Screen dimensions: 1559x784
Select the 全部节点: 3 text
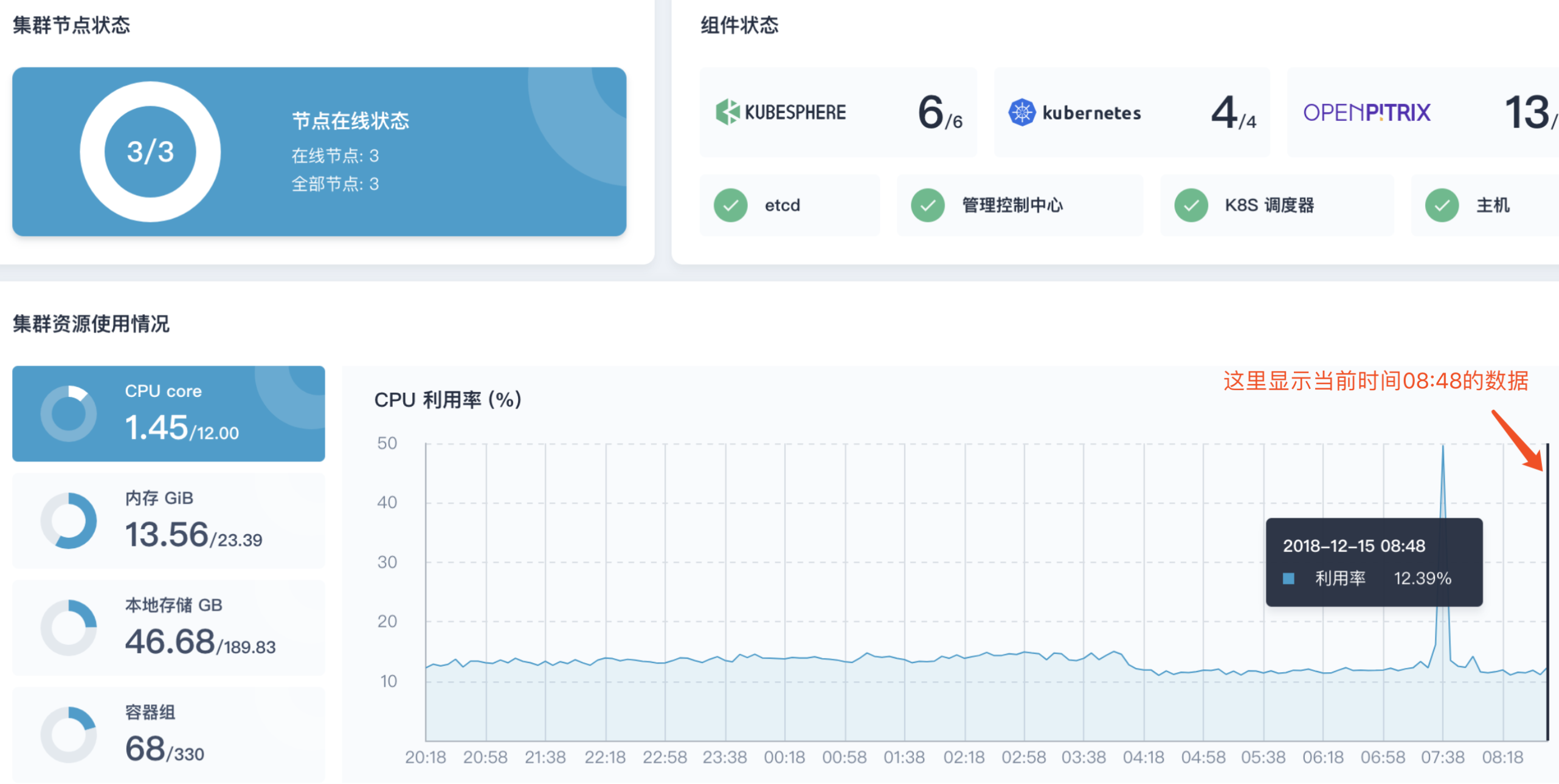pos(335,184)
